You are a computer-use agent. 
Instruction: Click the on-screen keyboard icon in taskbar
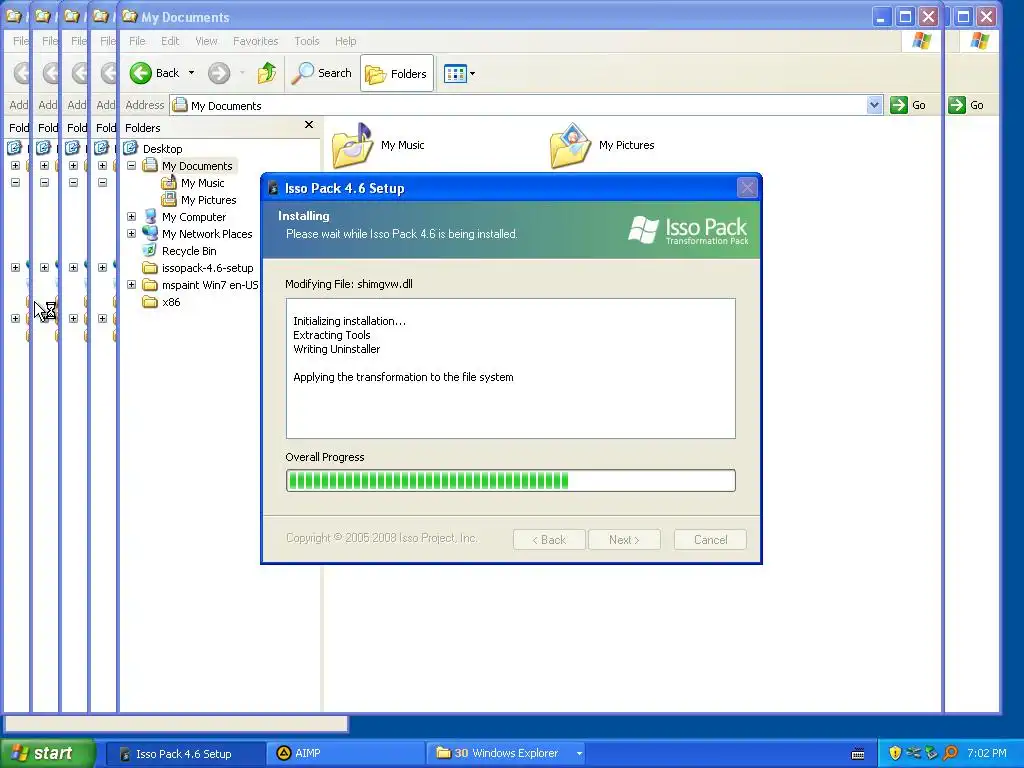858,754
